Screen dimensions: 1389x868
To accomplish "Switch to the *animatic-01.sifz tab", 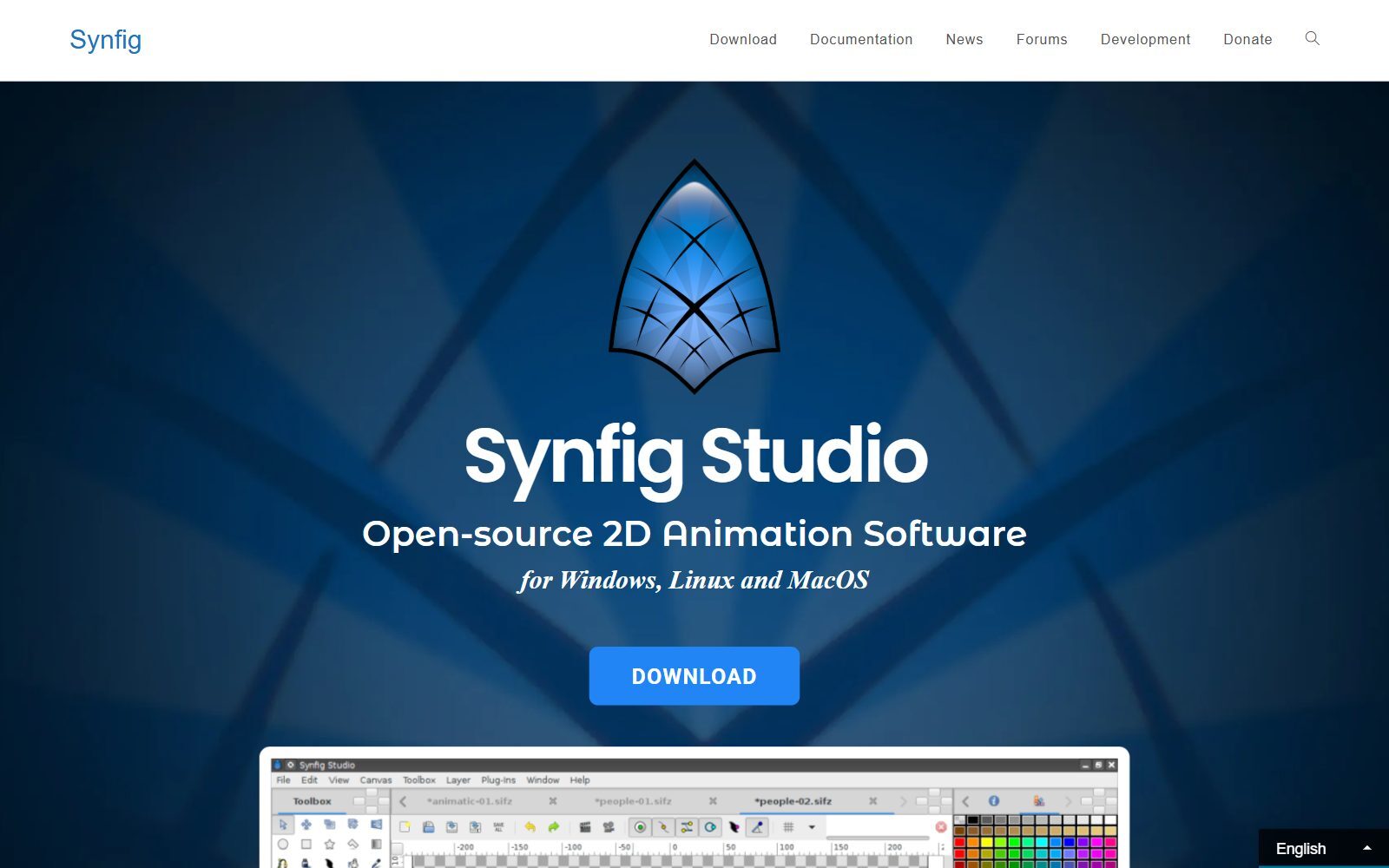I will pos(470,801).
